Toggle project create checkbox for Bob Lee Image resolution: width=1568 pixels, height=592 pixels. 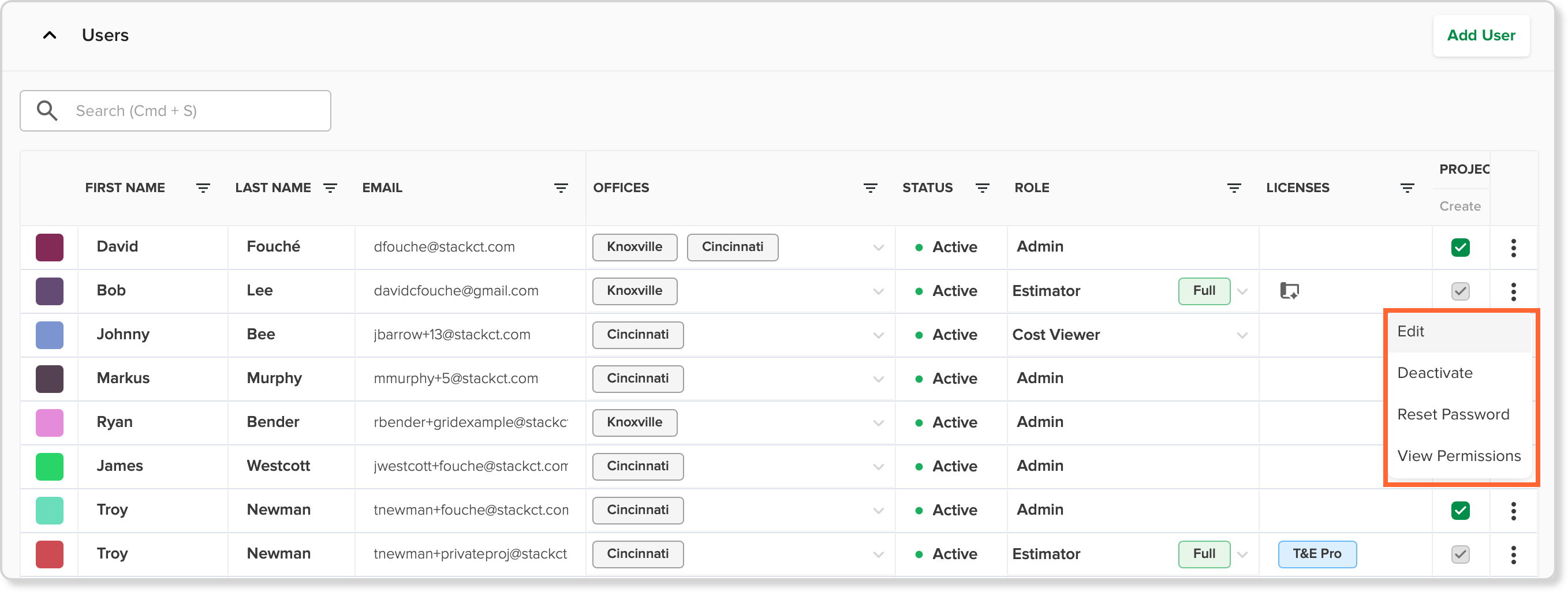[1460, 291]
